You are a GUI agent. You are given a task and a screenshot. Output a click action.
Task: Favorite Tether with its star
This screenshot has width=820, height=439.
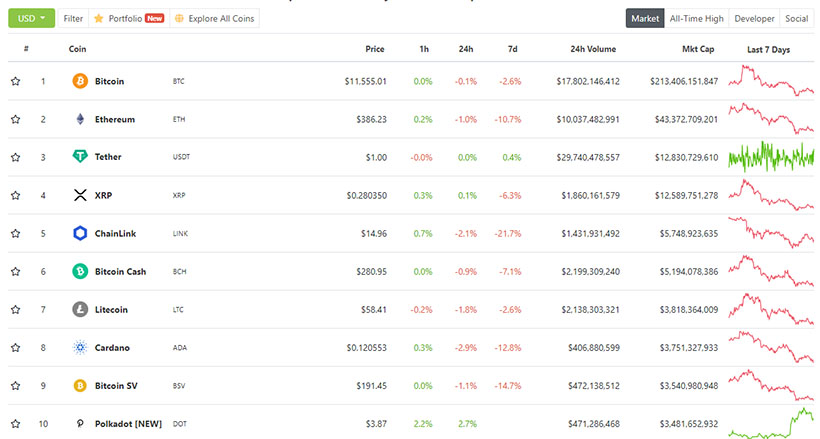[16, 157]
